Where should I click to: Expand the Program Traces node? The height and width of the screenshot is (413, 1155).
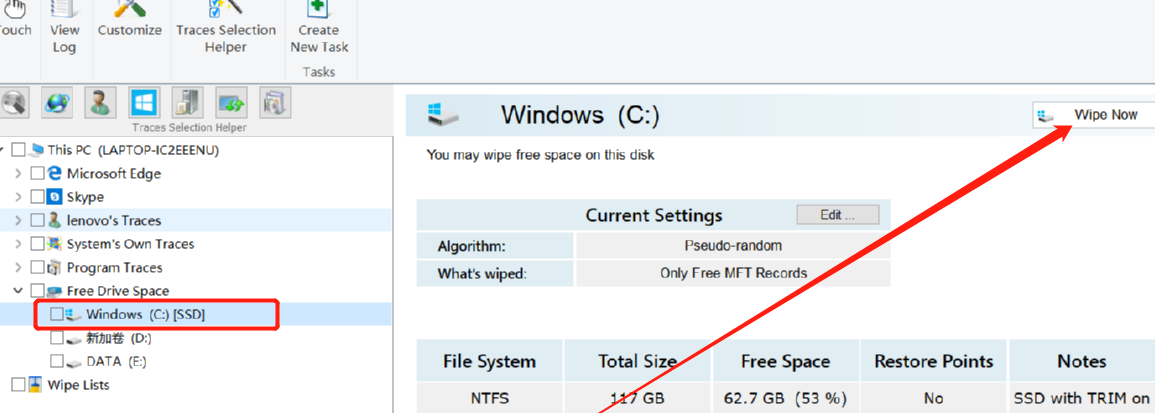18,267
